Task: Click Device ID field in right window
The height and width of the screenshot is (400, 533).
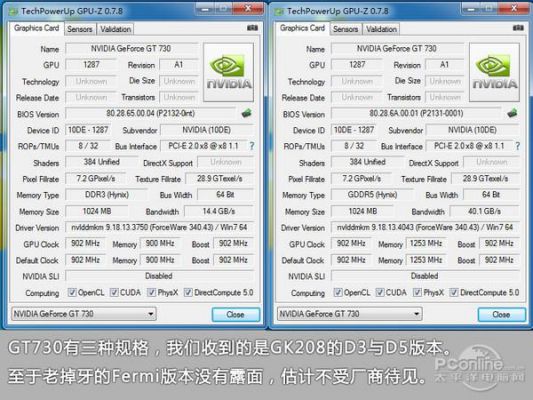Action: 354,130
